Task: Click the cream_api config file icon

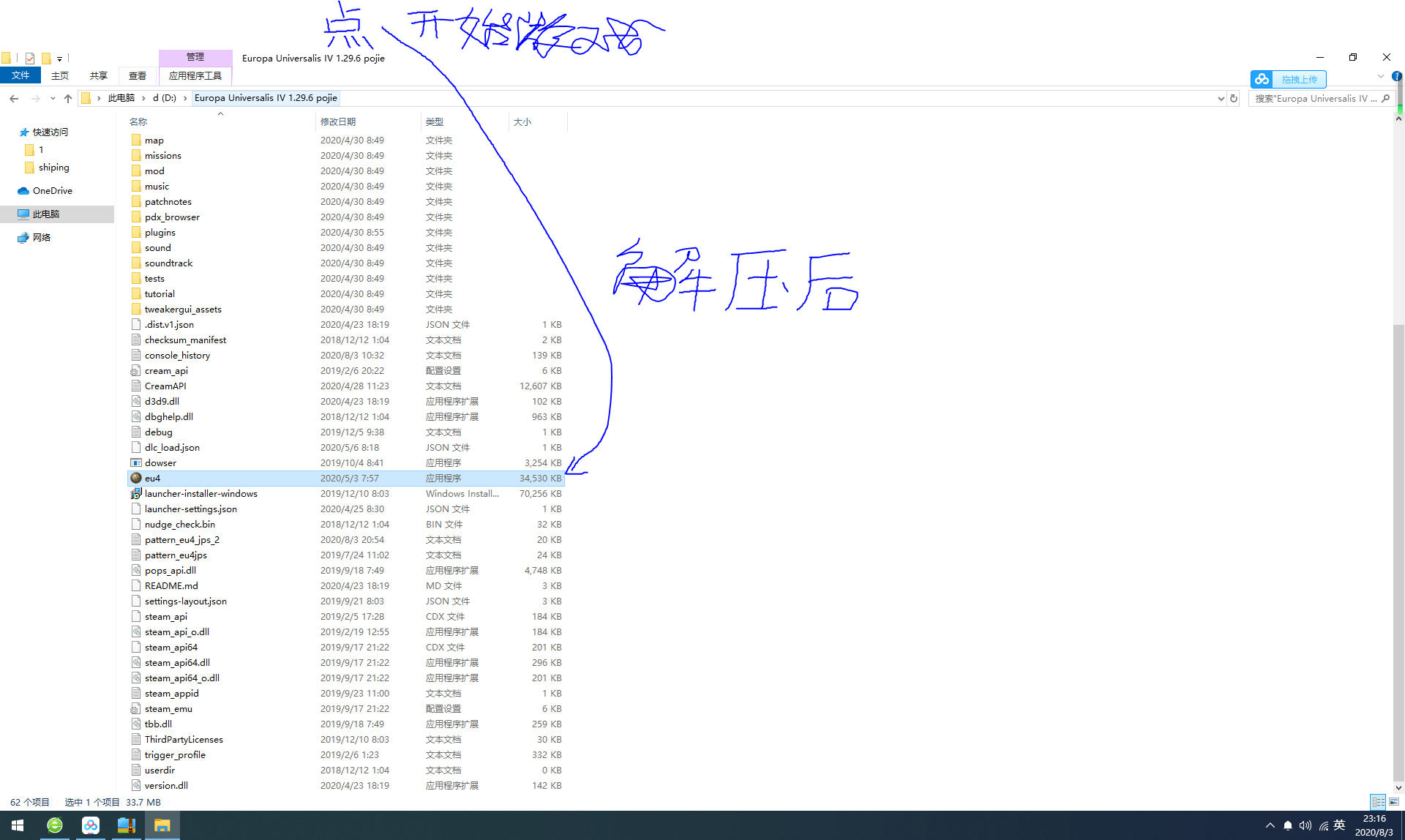Action: (x=136, y=370)
